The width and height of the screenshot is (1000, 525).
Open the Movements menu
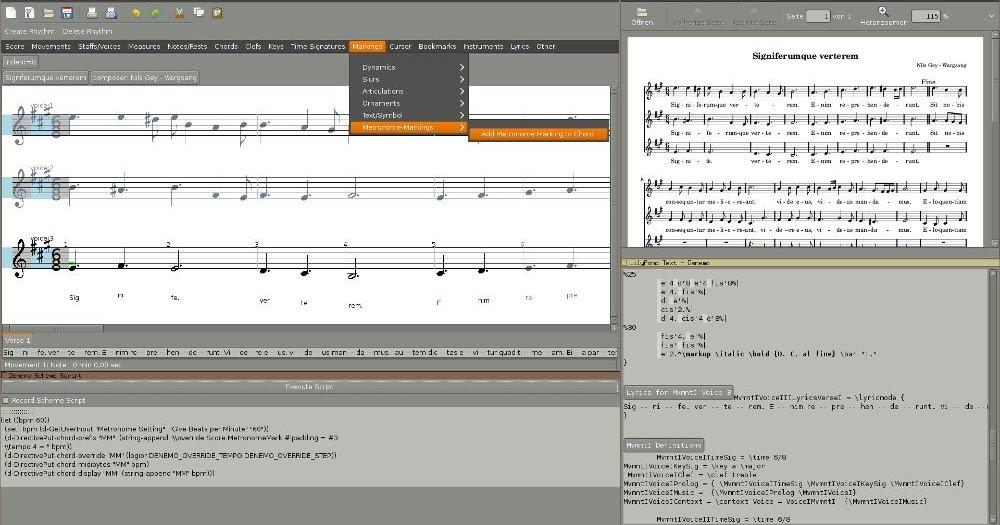pyautogui.click(x=51, y=47)
